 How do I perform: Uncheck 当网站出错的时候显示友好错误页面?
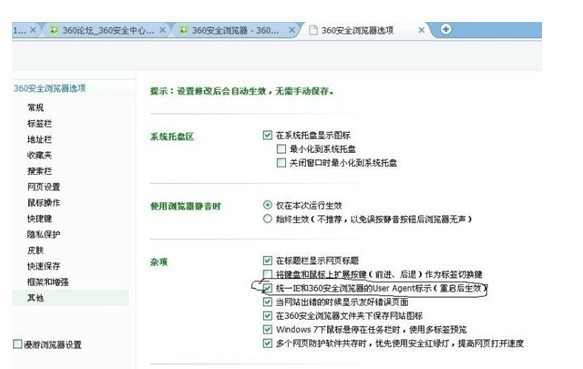(267, 302)
